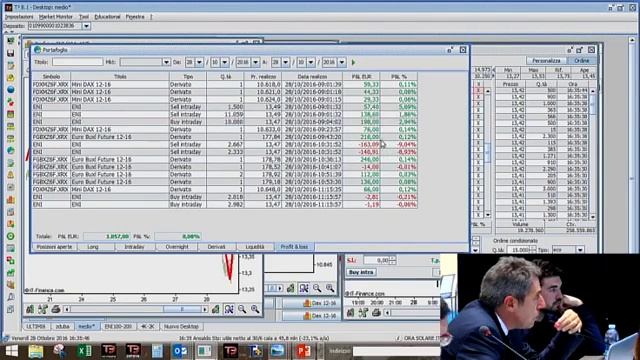640x360 pixels.
Task: Click the price cell showing 10.648,0
Action: (x=263, y=189)
